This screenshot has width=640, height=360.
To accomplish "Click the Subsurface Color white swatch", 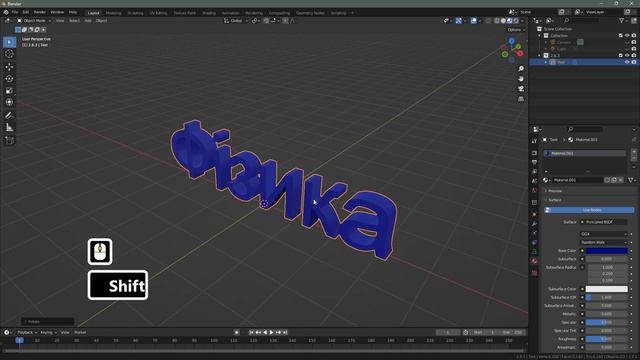I will tap(607, 289).
